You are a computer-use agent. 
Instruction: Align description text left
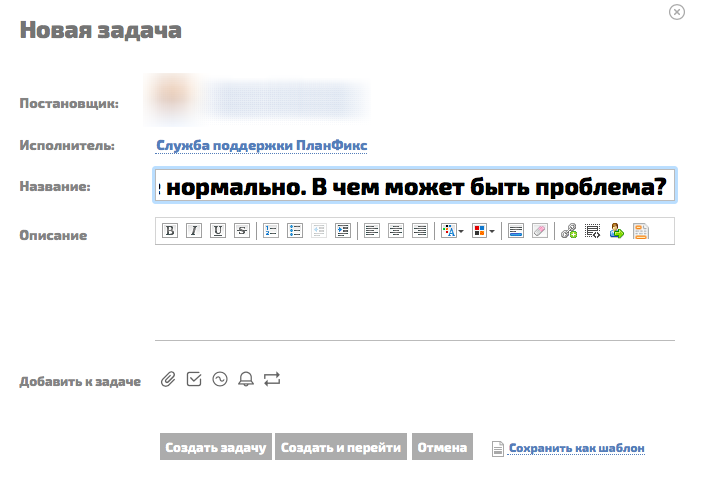tap(372, 231)
